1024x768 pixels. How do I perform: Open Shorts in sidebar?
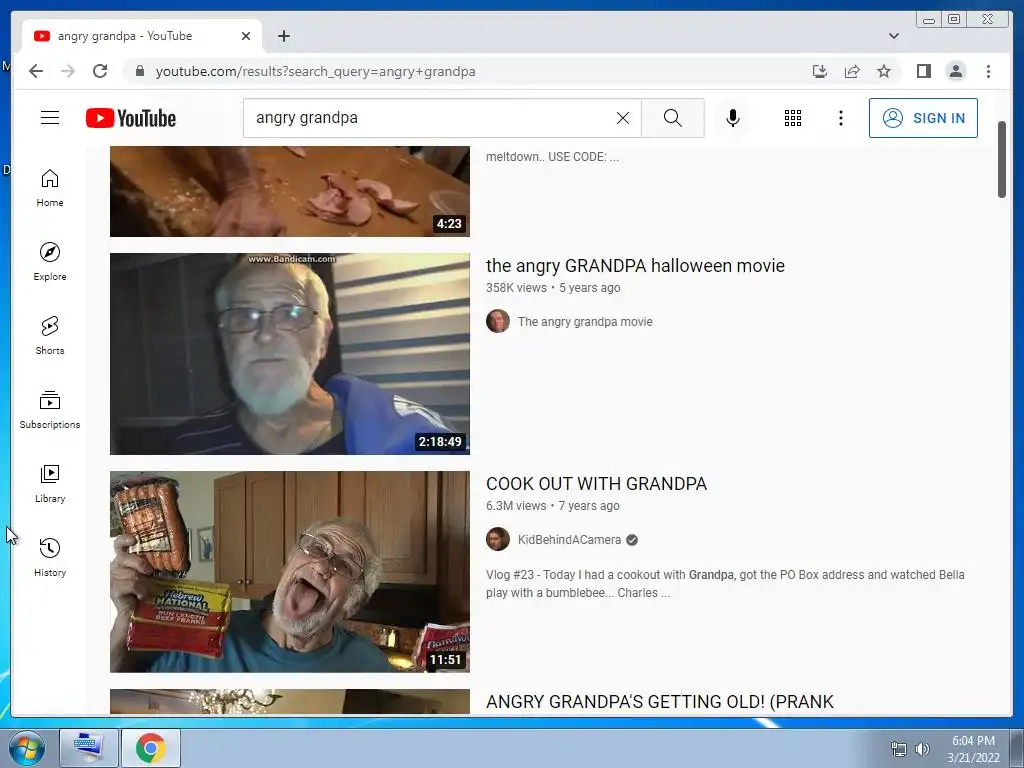pos(50,336)
